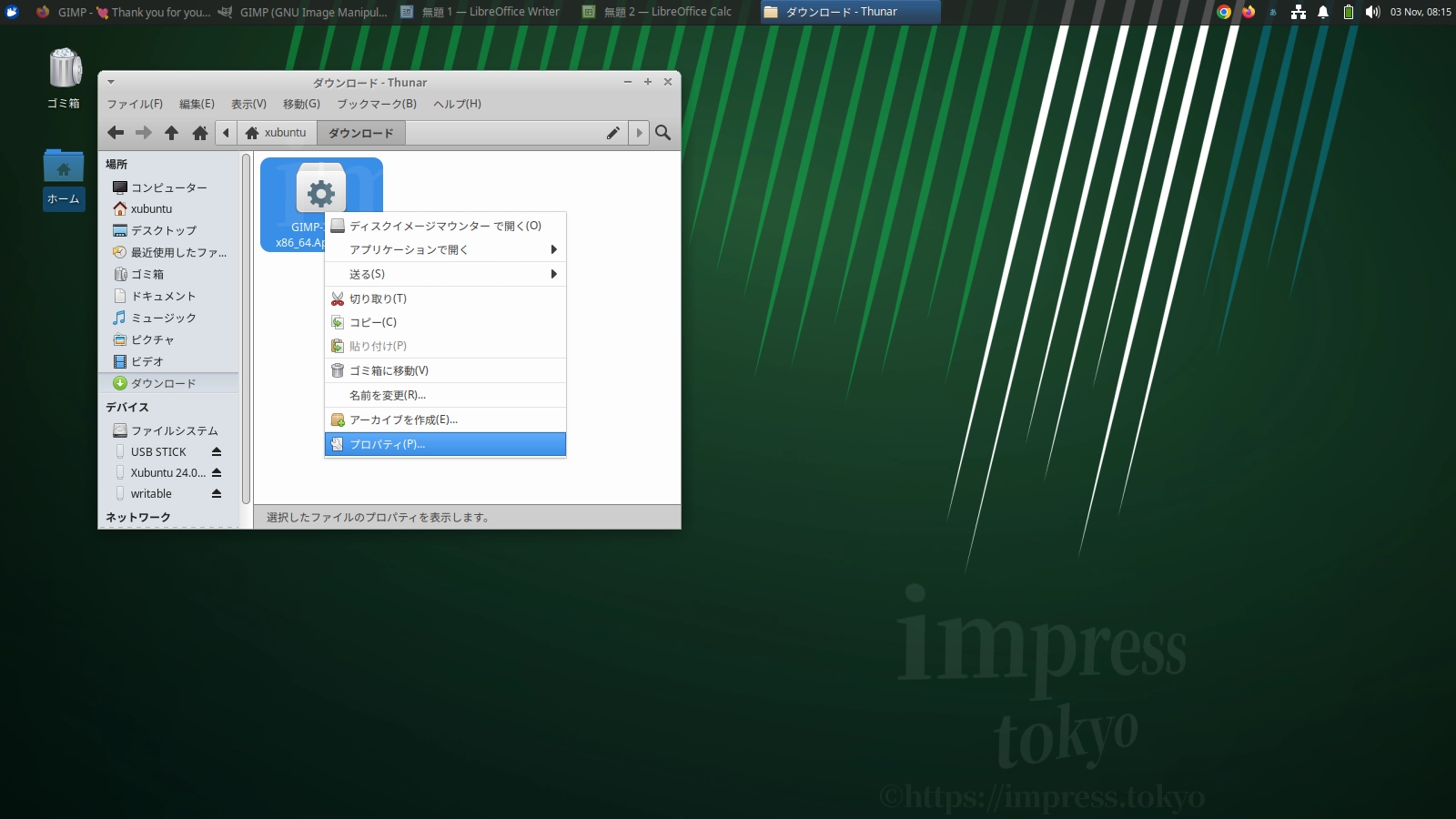This screenshot has height=819, width=1456.
Task: Click the ダウンロード path bar button
Action: pyautogui.click(x=361, y=133)
